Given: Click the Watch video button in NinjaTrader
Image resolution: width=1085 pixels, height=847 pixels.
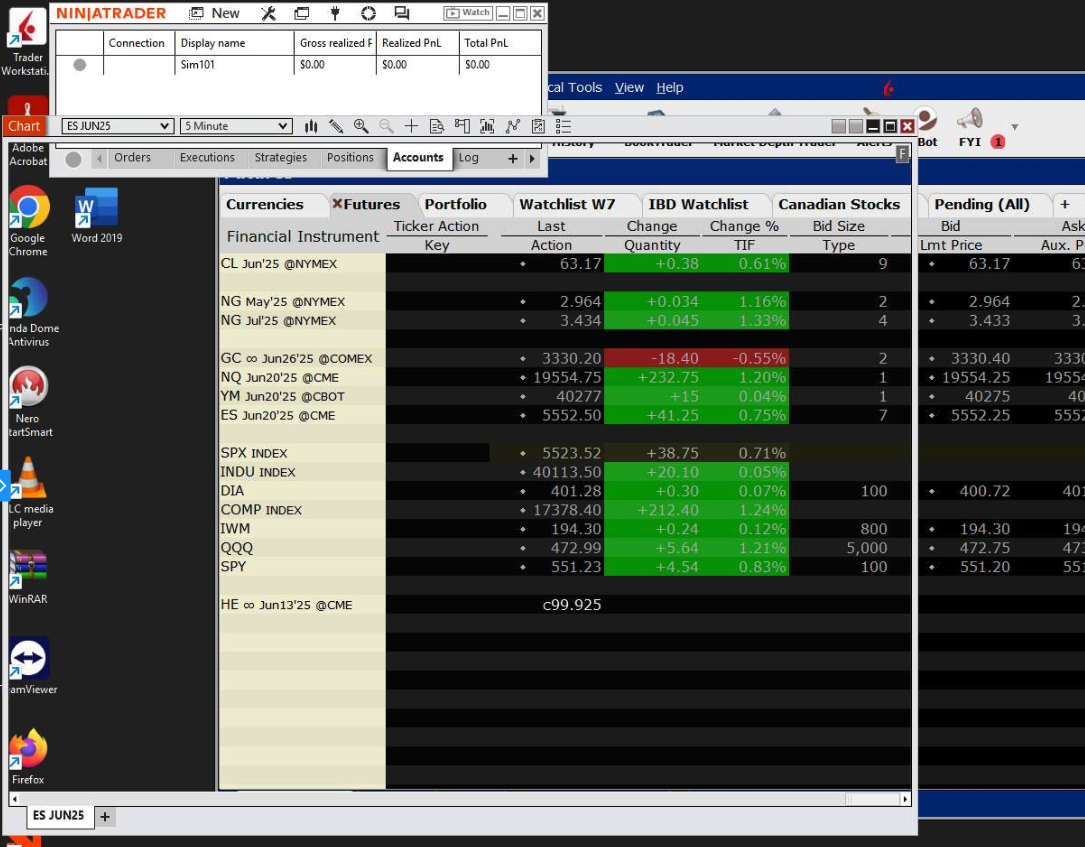Looking at the screenshot, I should (x=468, y=12).
